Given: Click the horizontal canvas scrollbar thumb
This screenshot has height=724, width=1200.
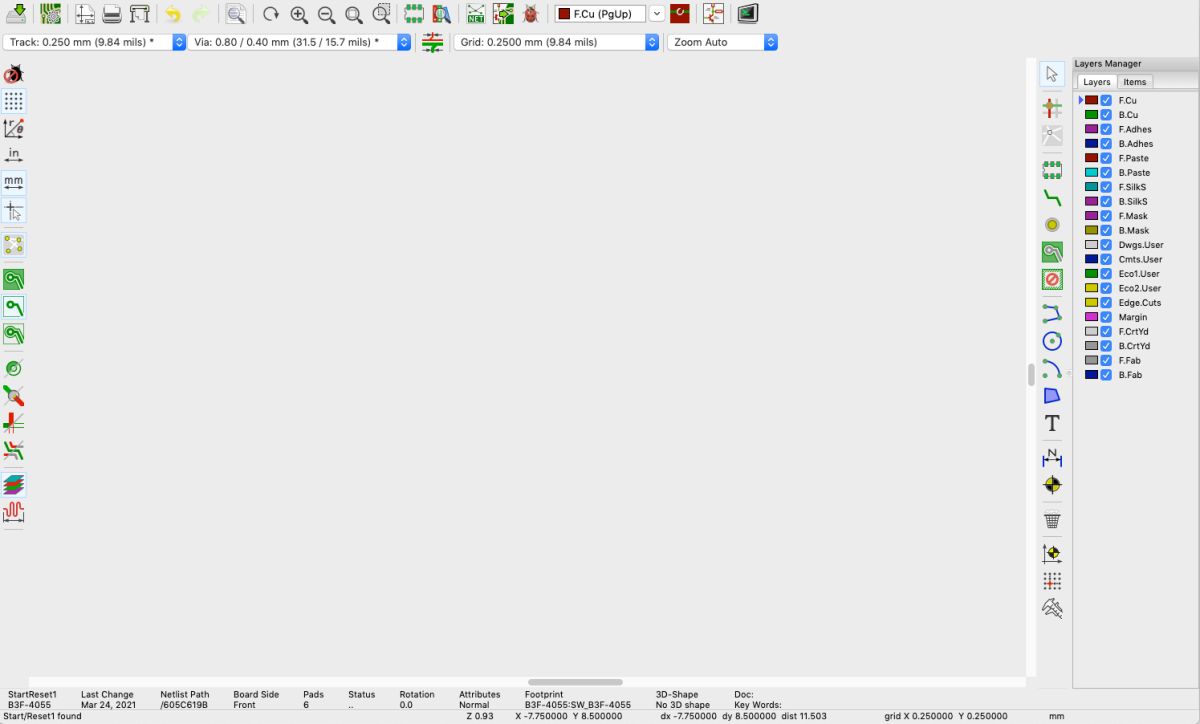Looking at the screenshot, I should (575, 682).
